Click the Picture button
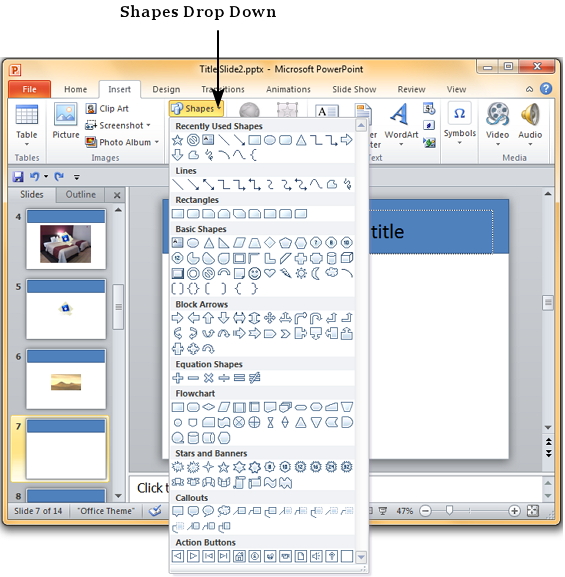The width and height of the screenshot is (565, 577). pos(66,121)
